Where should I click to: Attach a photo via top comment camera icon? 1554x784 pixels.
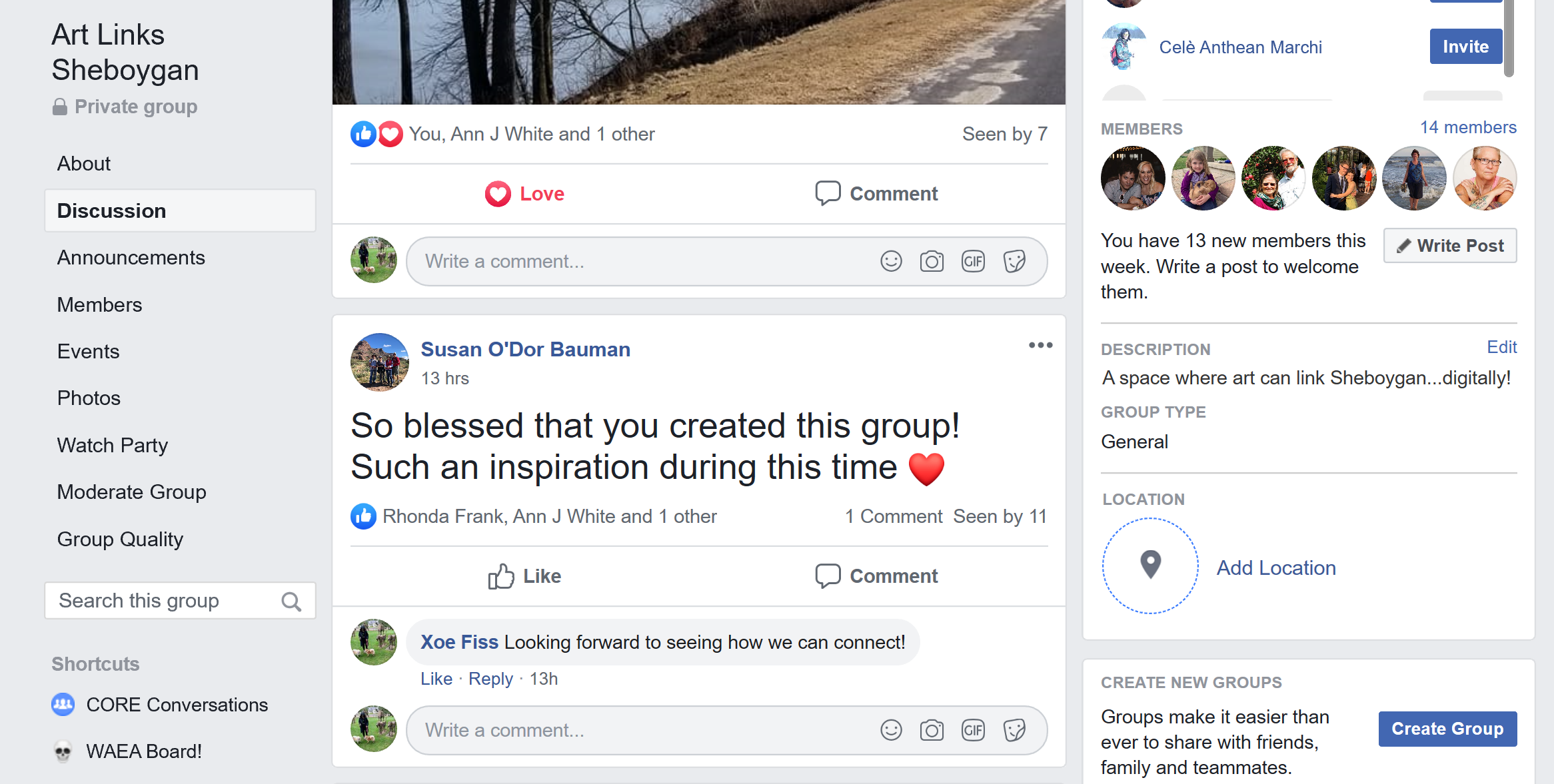[x=932, y=261]
